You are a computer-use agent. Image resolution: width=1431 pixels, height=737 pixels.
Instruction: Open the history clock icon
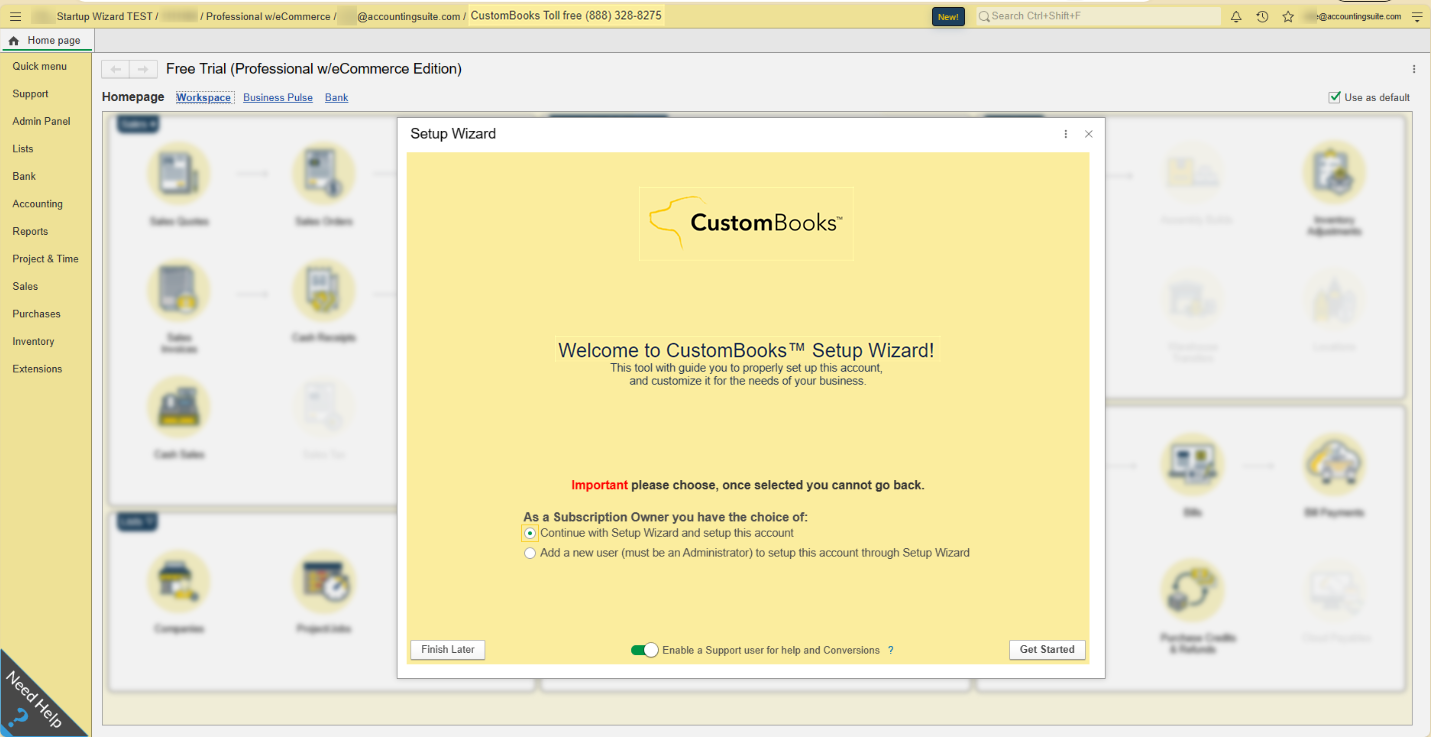pos(1262,16)
